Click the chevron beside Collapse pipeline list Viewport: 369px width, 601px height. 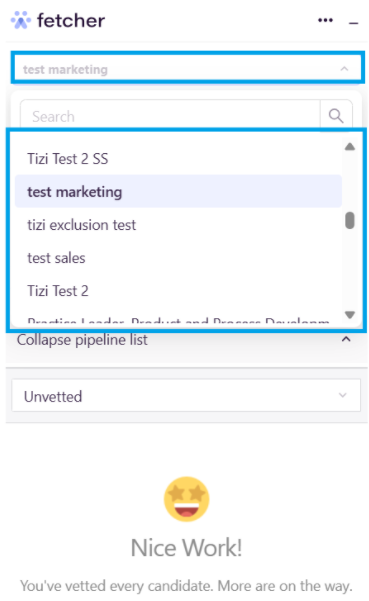[346, 339]
